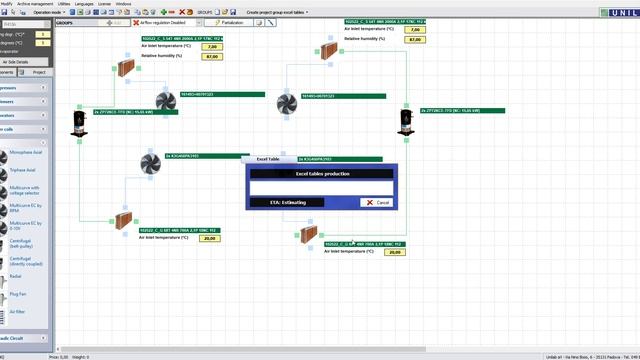The height and width of the screenshot is (360, 640).
Task: Open the Modify menu
Action: click(x=7, y=4)
